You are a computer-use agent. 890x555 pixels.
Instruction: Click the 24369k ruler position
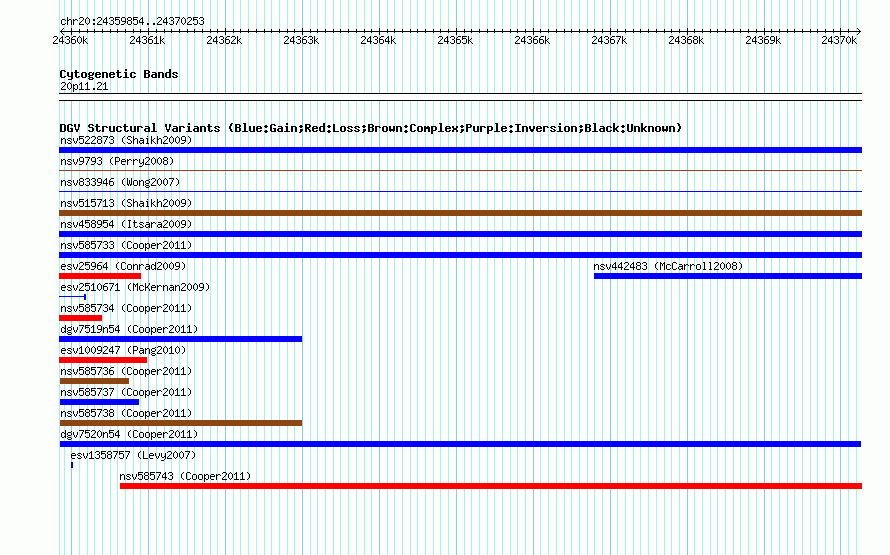click(x=763, y=40)
